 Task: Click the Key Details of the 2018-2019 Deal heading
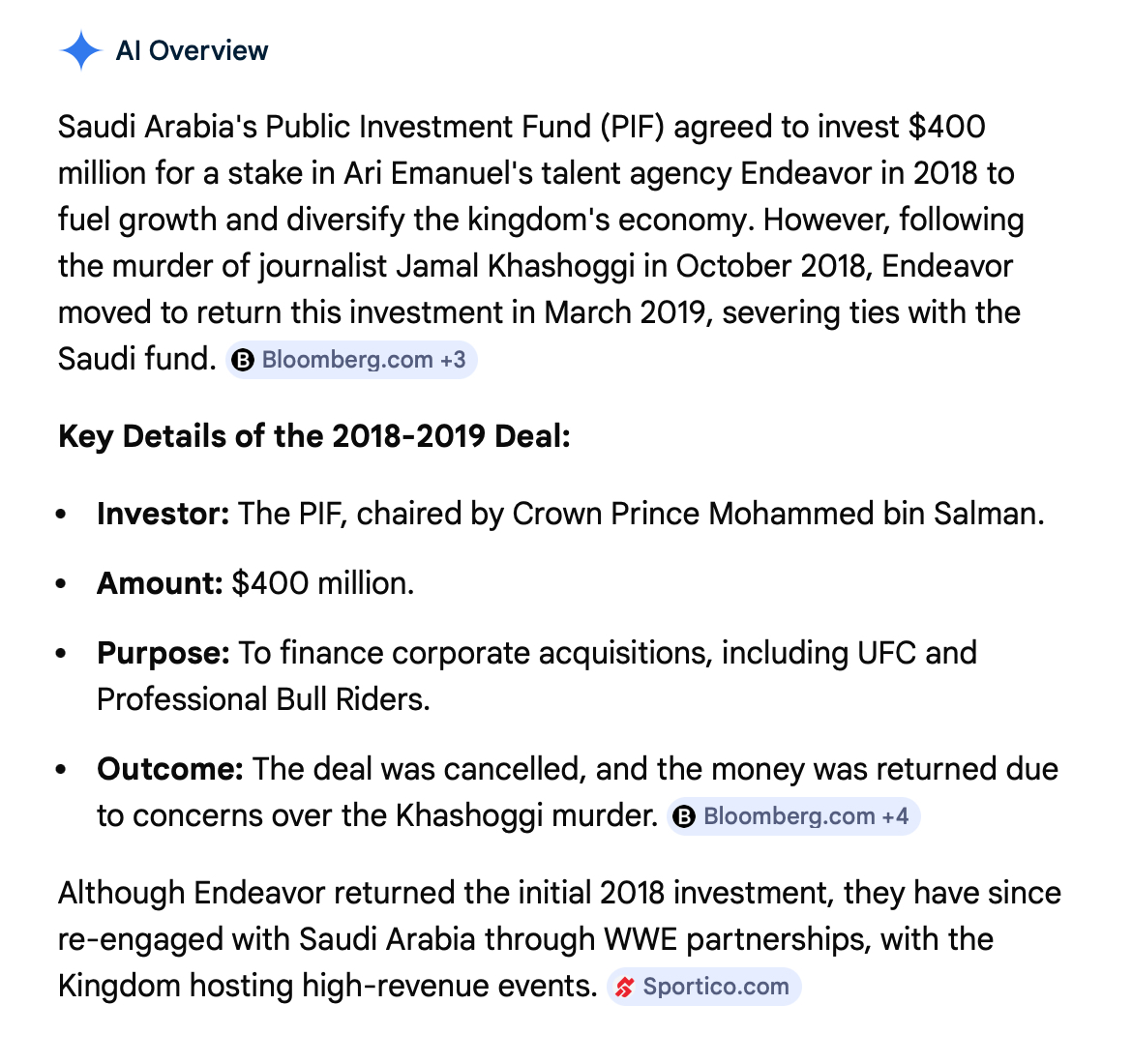[x=314, y=436]
